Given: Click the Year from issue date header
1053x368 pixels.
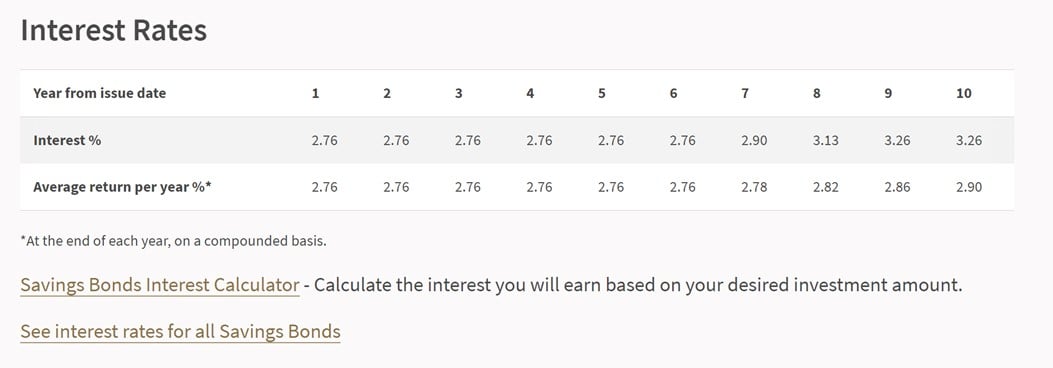Looking at the screenshot, I should (x=99, y=93).
